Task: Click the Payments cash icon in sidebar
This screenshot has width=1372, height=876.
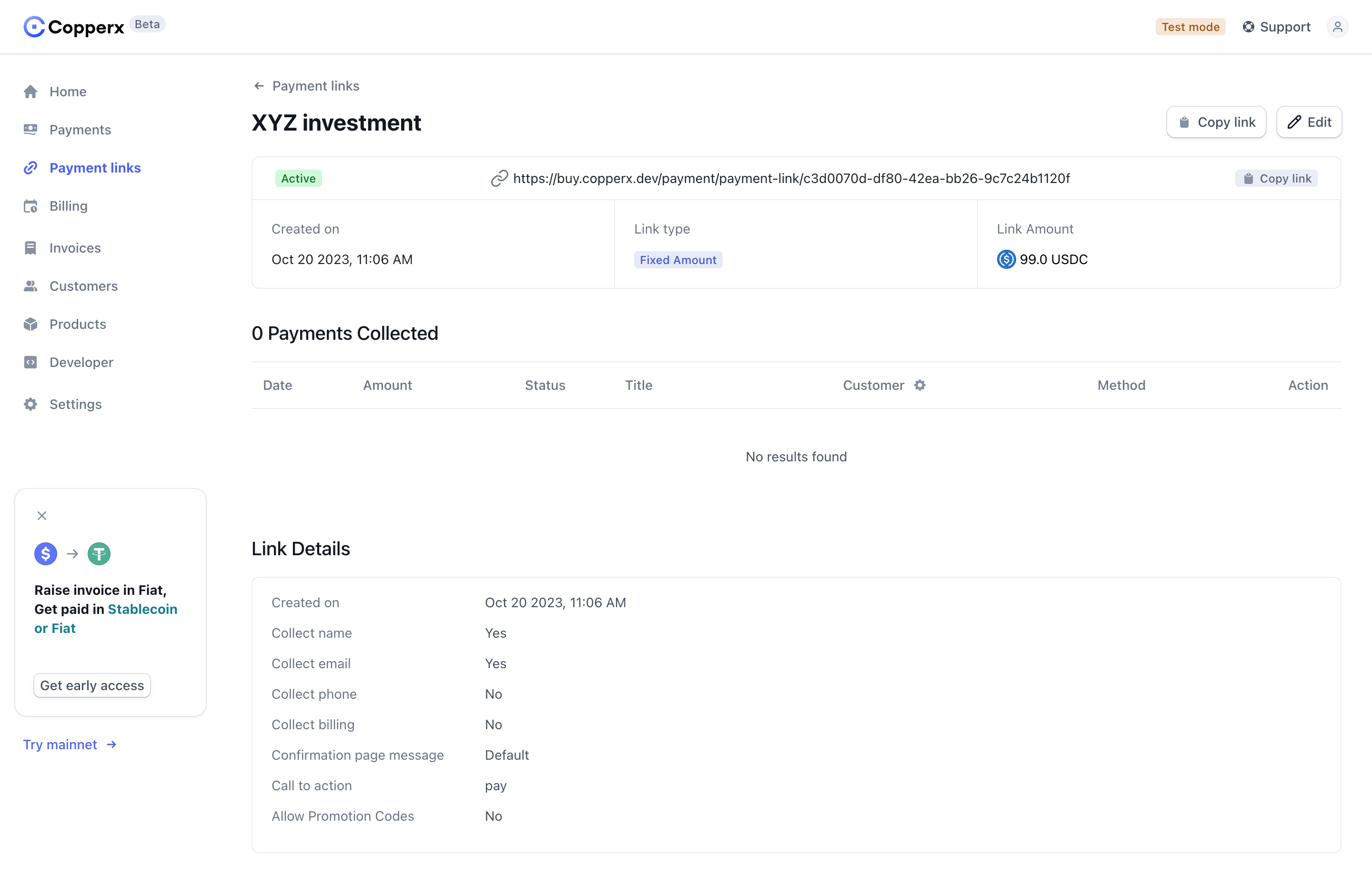Action: 31,130
